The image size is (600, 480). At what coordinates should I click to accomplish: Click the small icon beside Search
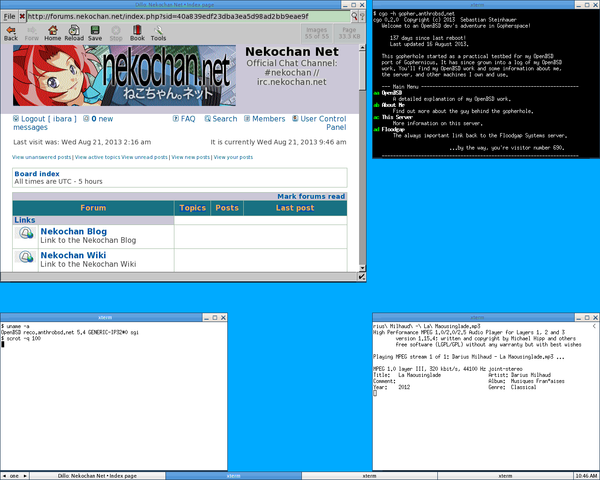coord(207,119)
